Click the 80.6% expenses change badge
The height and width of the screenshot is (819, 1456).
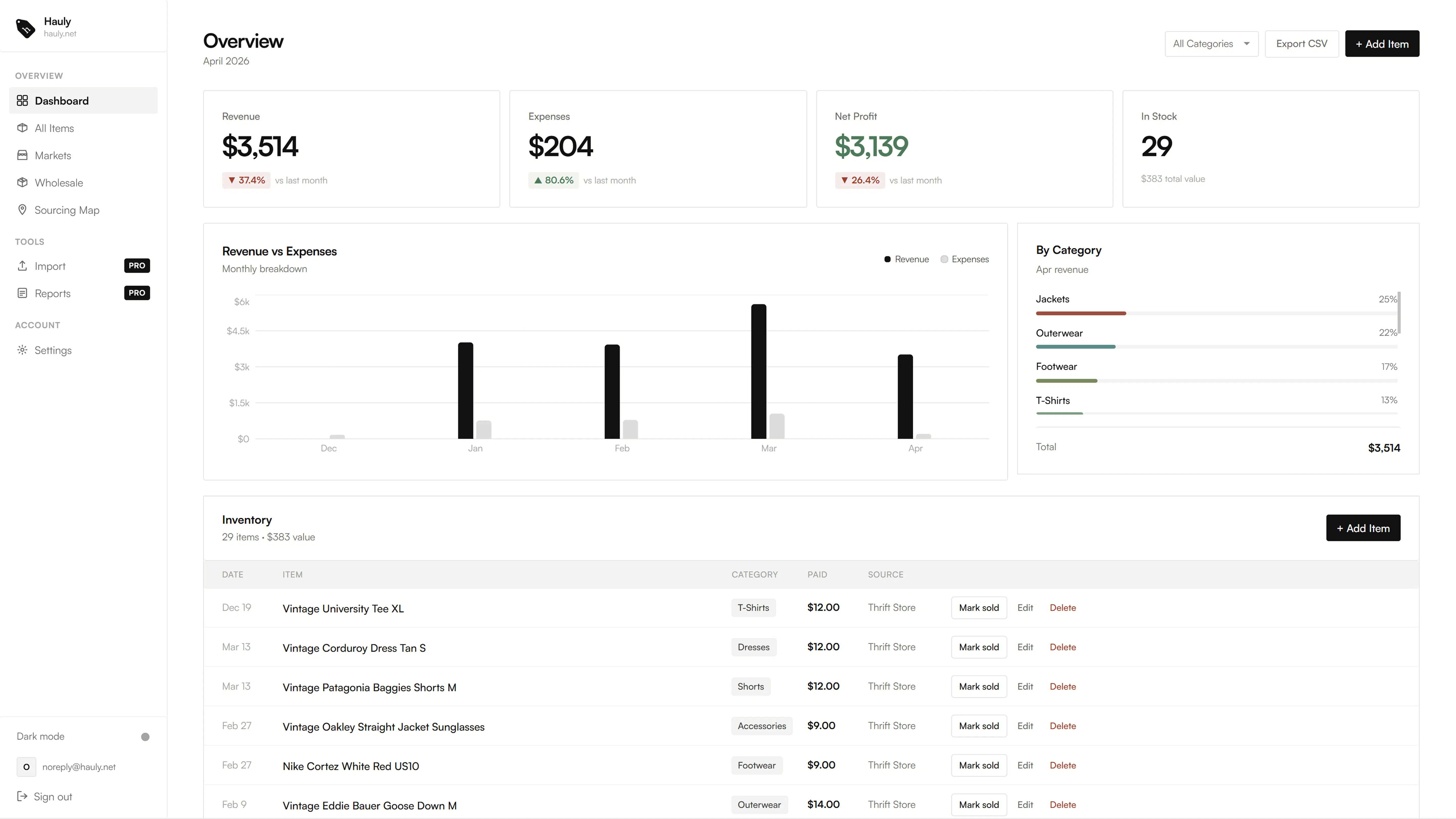click(553, 180)
